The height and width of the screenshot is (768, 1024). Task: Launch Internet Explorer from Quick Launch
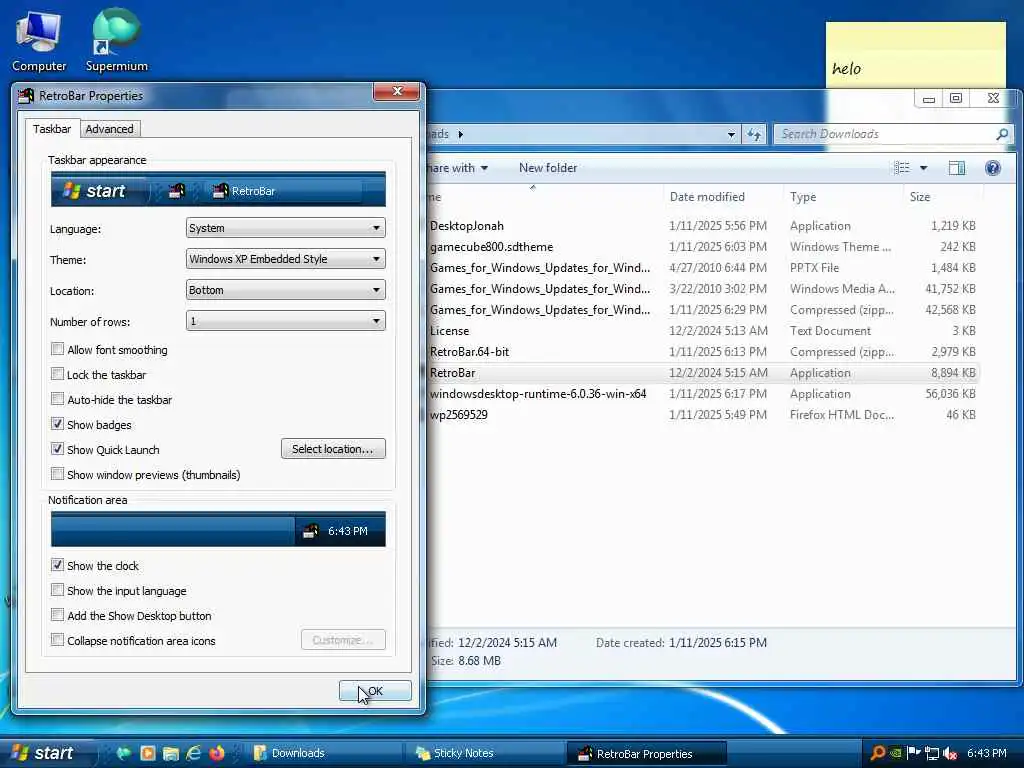[x=193, y=753]
